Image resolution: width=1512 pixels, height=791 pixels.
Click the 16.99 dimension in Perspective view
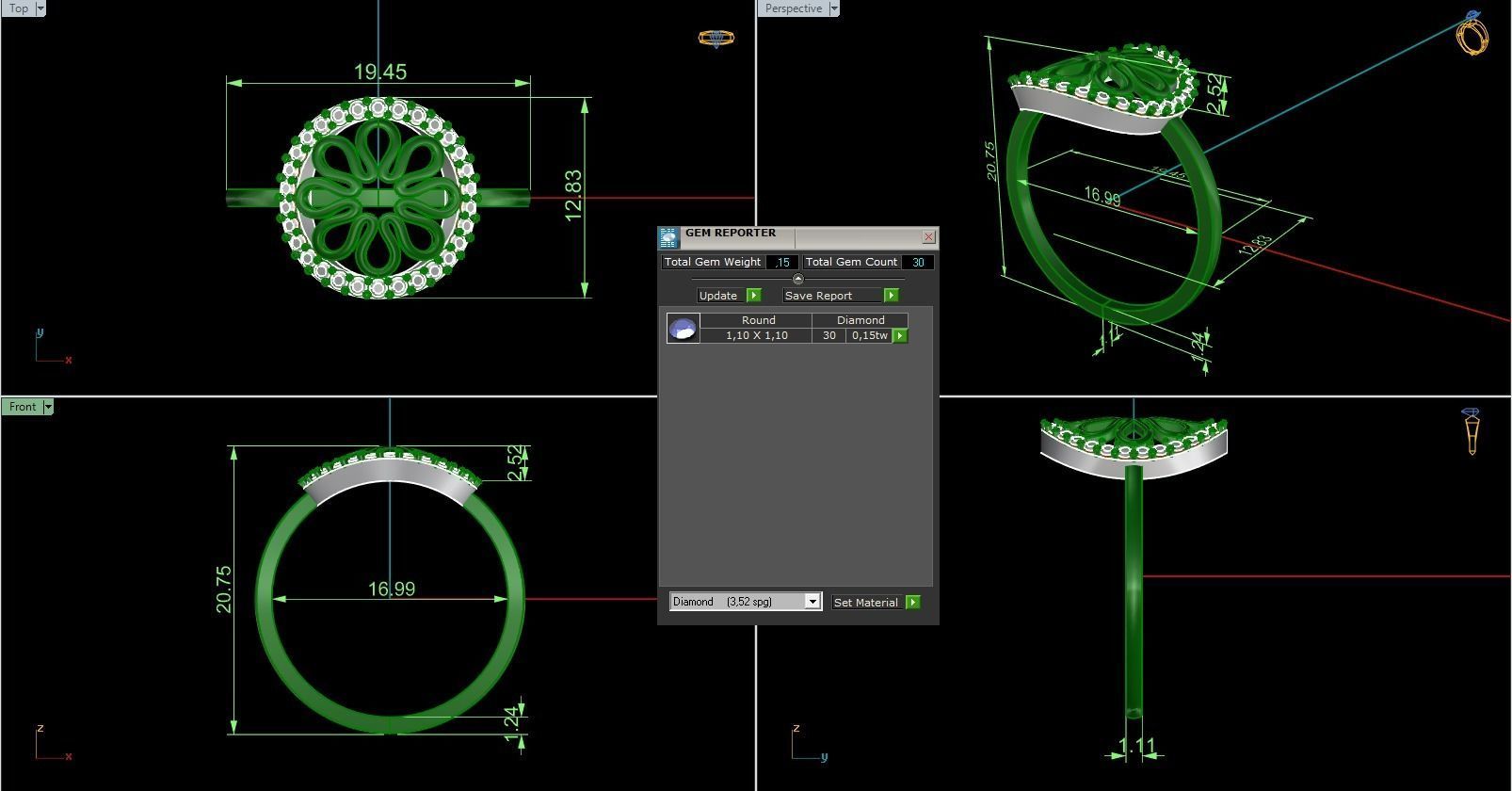point(1102,196)
